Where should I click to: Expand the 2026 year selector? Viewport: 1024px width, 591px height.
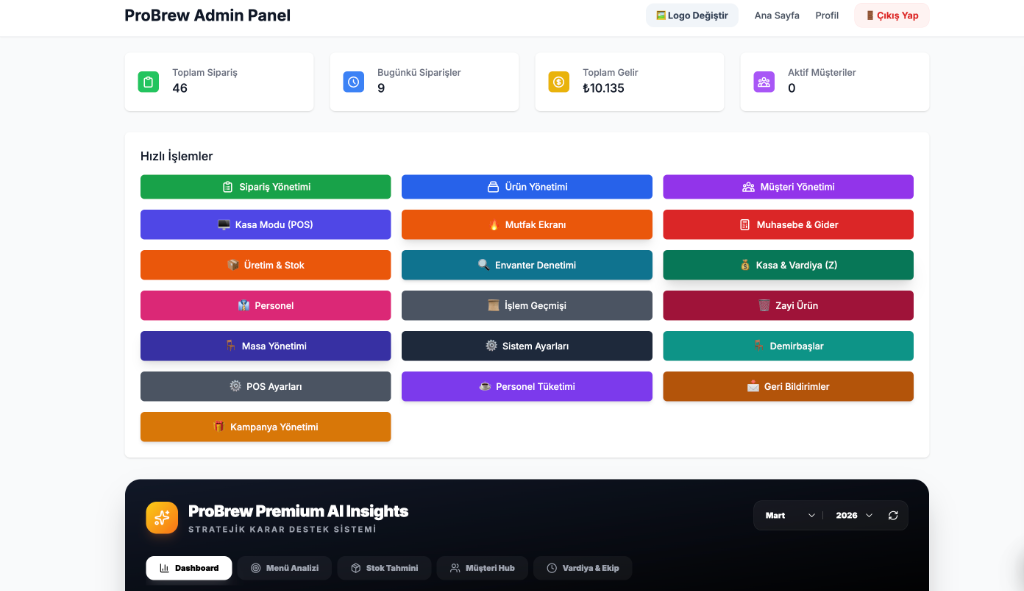(x=854, y=515)
